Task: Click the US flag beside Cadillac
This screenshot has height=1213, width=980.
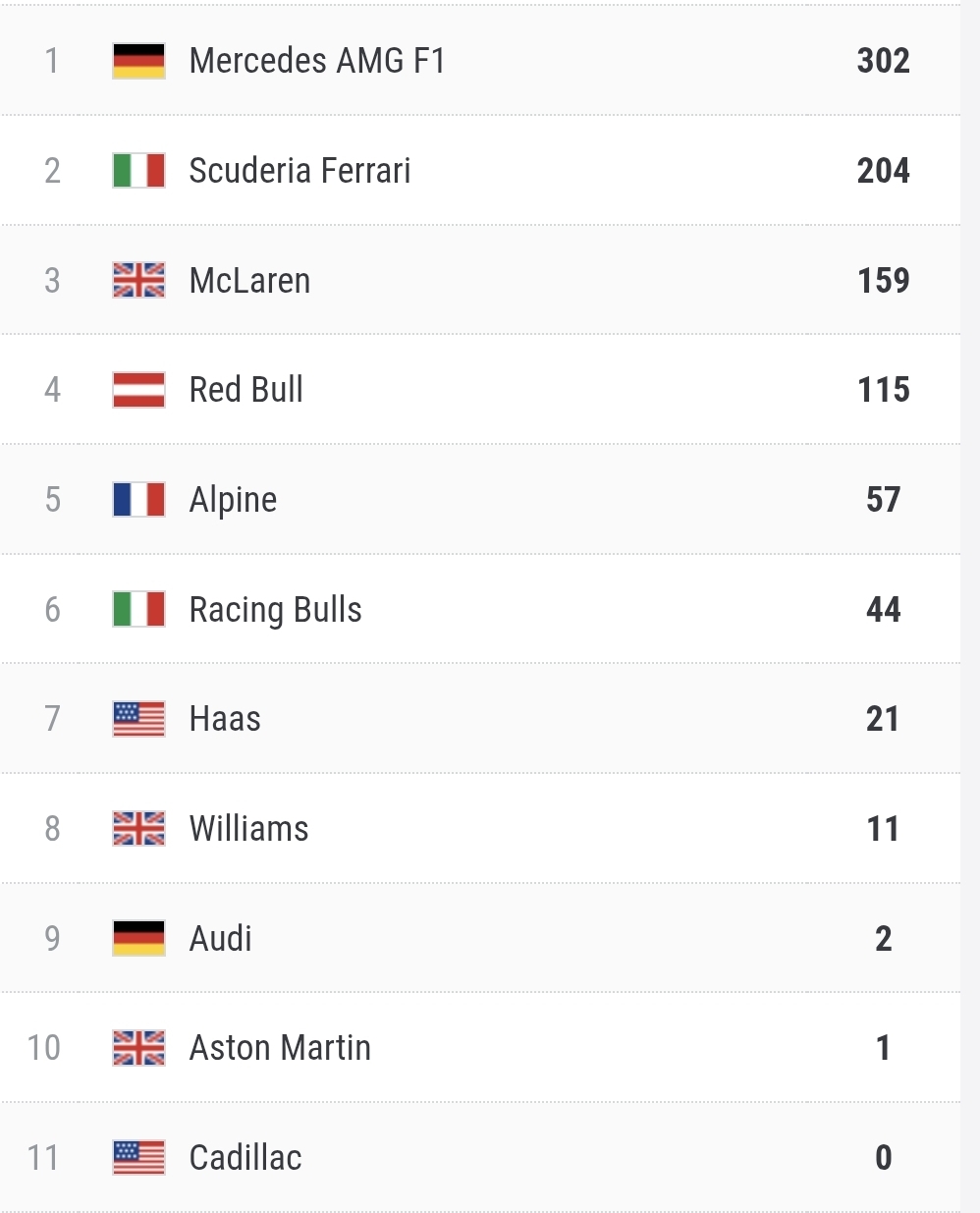Action: click(x=138, y=1158)
